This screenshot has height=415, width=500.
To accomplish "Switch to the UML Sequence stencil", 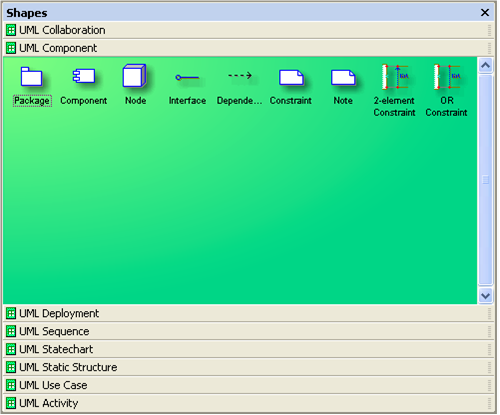I will [54, 332].
